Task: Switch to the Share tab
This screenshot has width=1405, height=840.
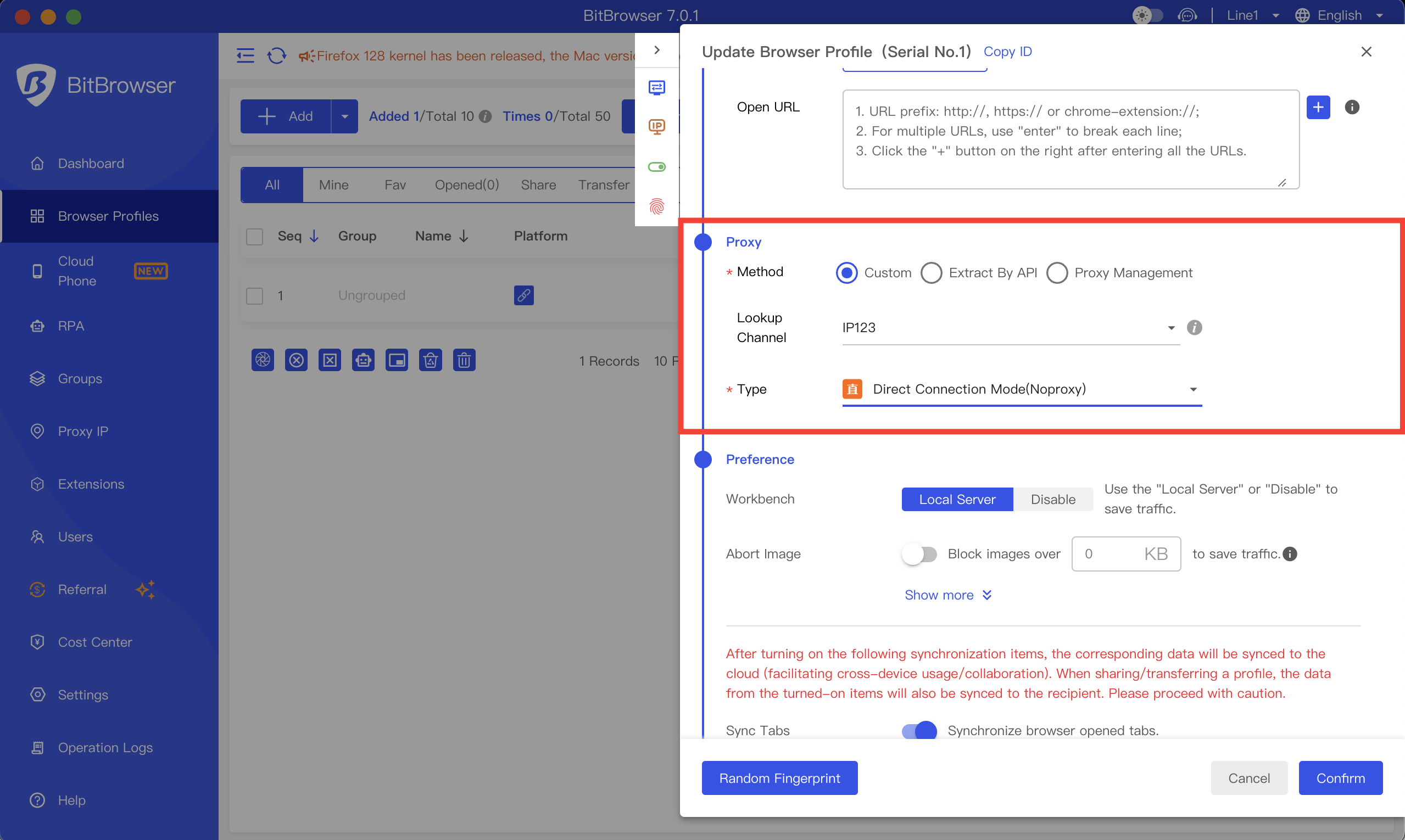Action: [x=538, y=185]
